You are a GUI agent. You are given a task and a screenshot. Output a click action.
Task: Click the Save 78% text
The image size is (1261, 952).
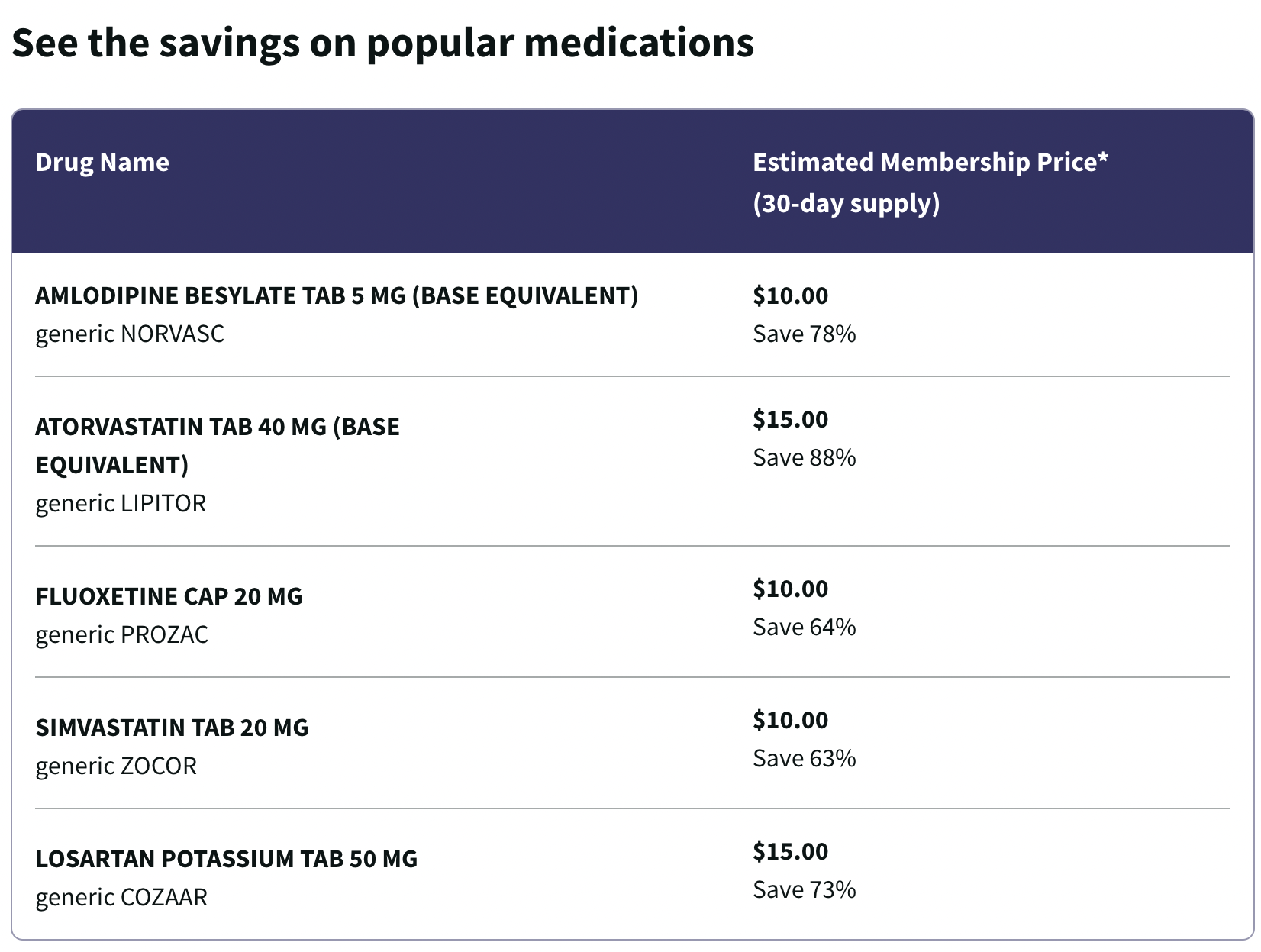point(804,334)
